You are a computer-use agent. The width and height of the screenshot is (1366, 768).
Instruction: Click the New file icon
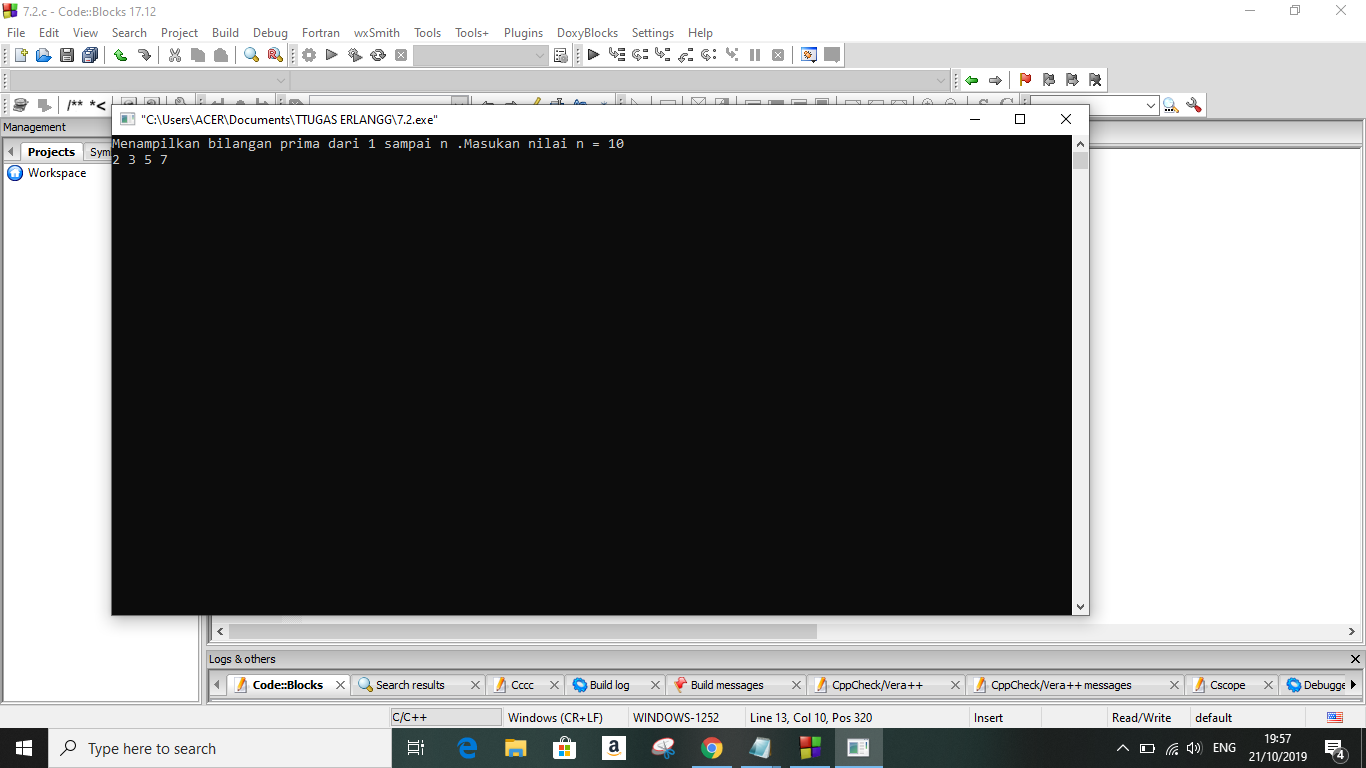tap(20, 55)
